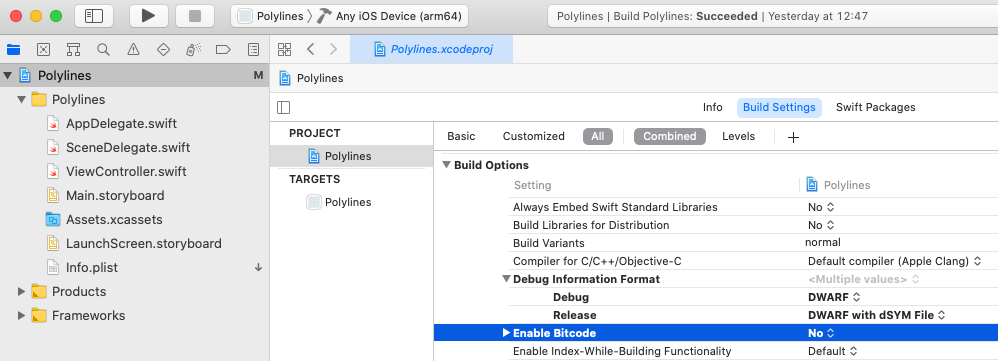
Task: Open the Source Control navigator
Action: 43,49
